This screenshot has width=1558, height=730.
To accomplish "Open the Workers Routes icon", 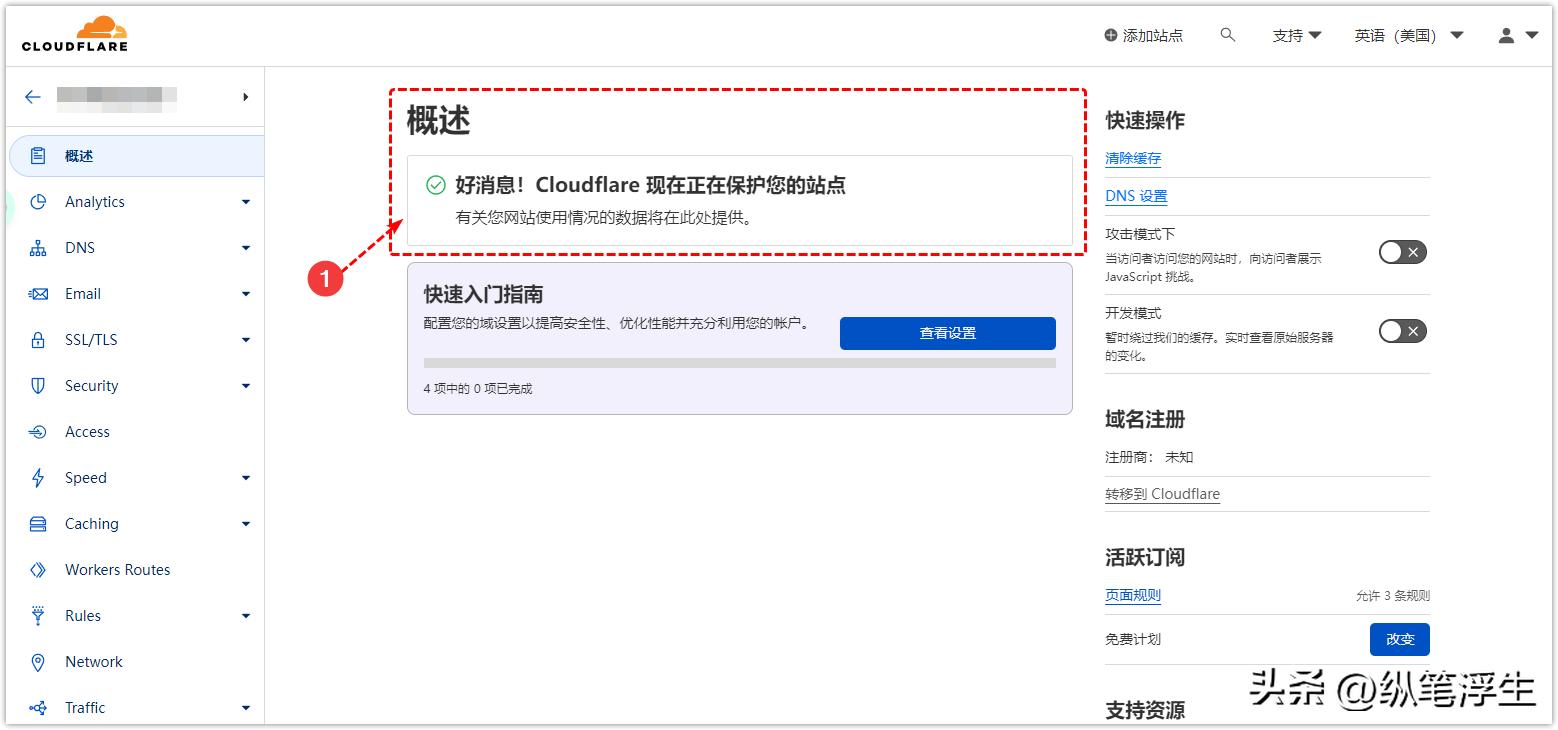I will 37,569.
